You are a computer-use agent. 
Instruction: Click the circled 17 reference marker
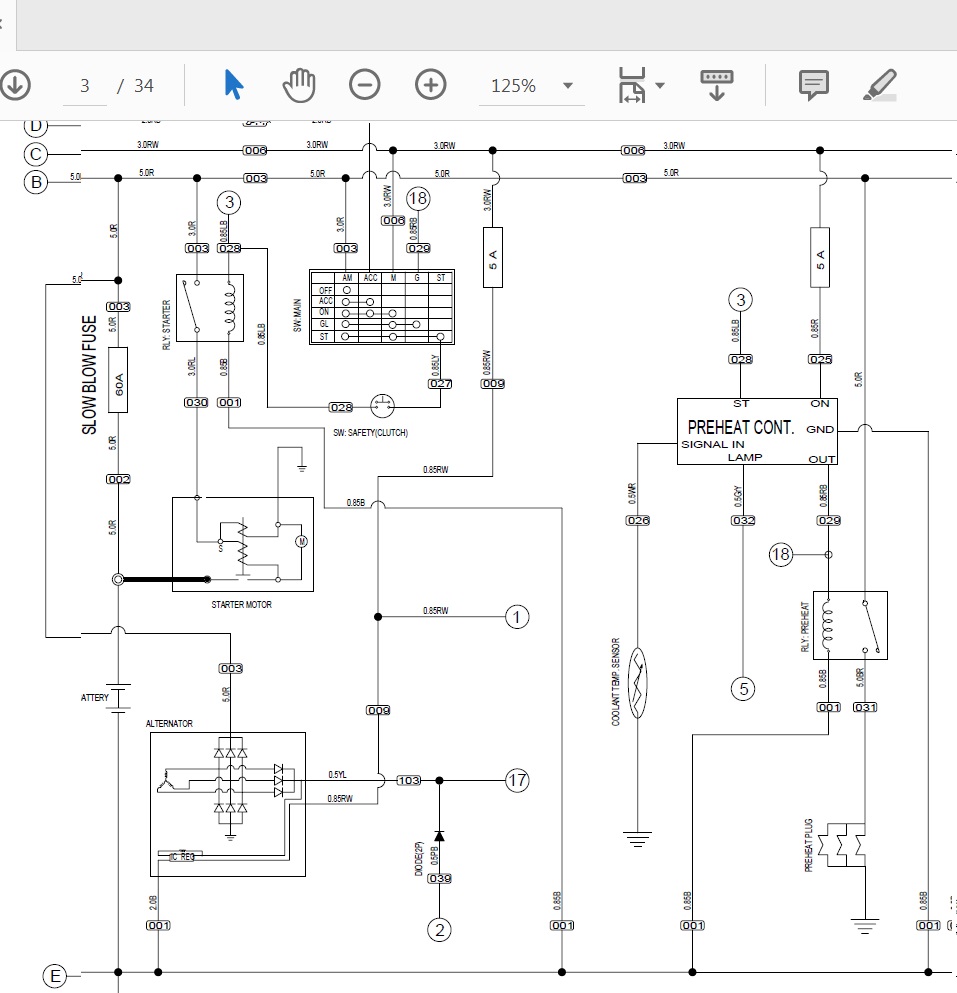(x=516, y=780)
